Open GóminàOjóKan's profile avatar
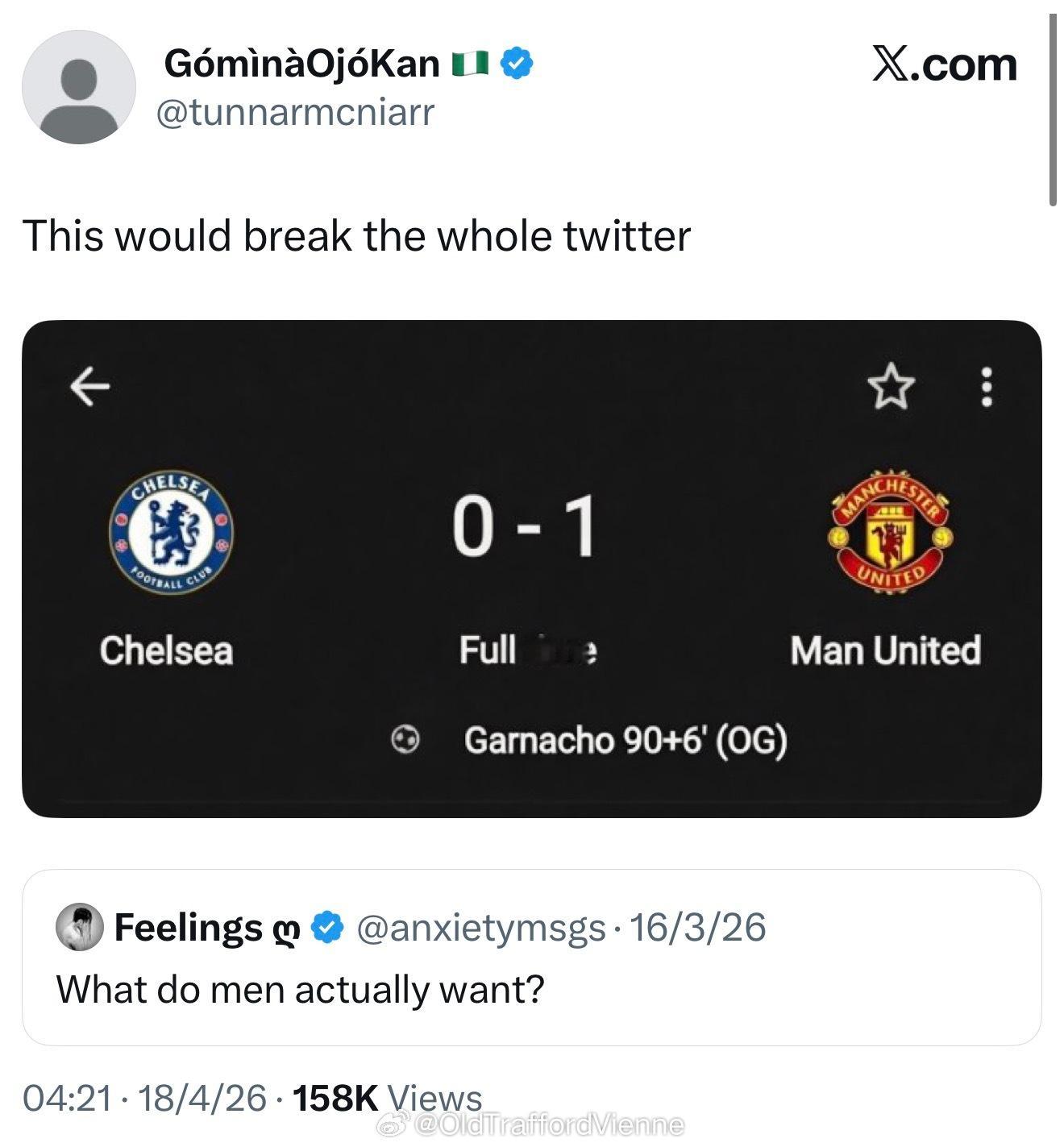 pyautogui.click(x=78, y=87)
